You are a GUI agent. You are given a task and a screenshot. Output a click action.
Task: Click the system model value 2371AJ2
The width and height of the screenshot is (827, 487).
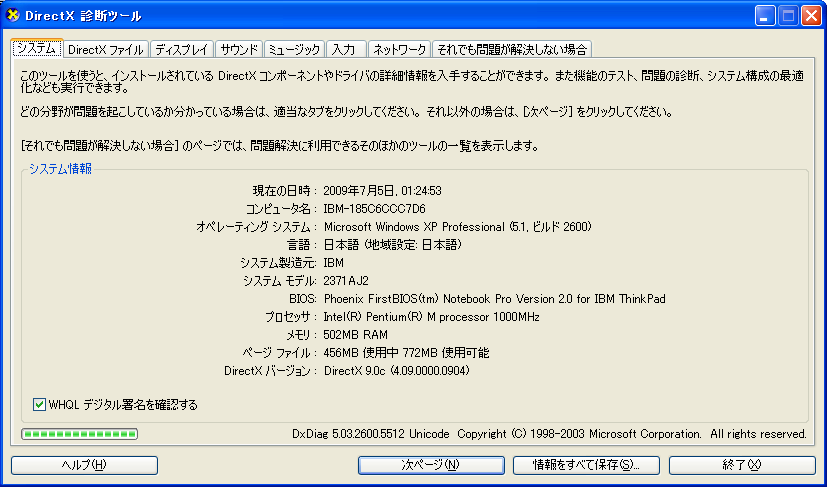346,280
